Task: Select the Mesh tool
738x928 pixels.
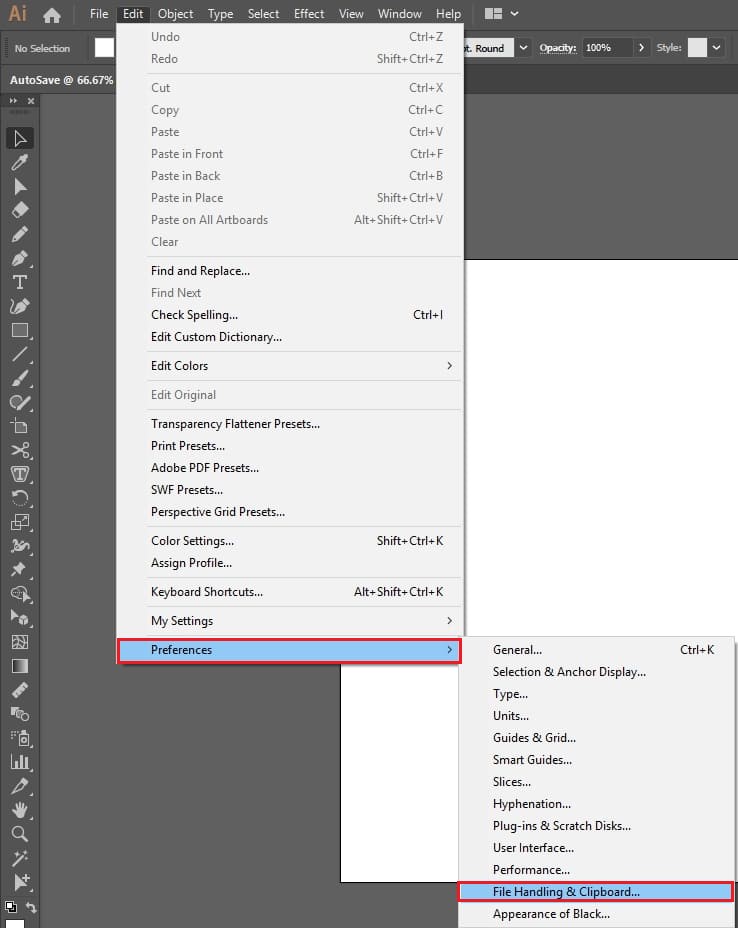Action: 20,642
